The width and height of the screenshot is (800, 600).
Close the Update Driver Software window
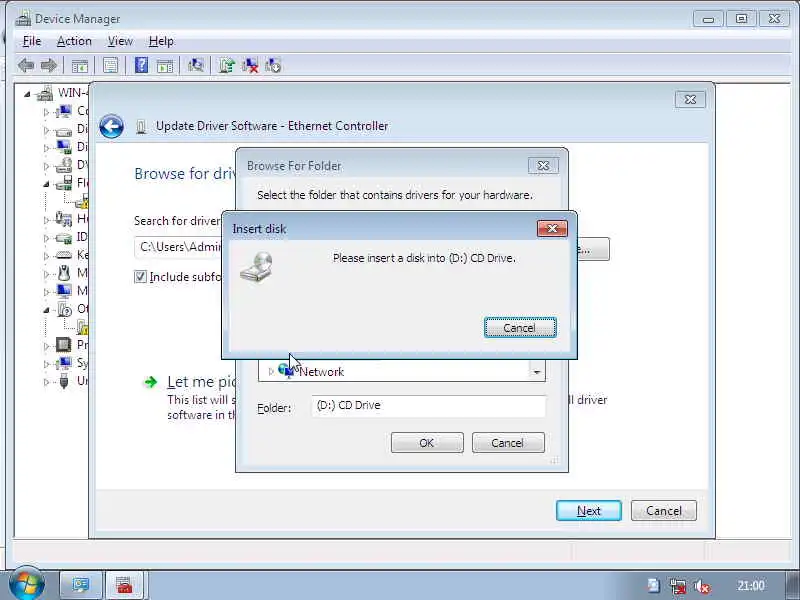point(690,99)
